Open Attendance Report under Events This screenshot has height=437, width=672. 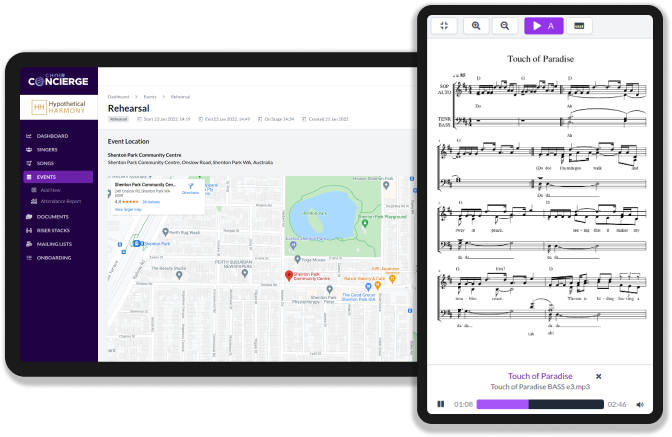(60, 201)
